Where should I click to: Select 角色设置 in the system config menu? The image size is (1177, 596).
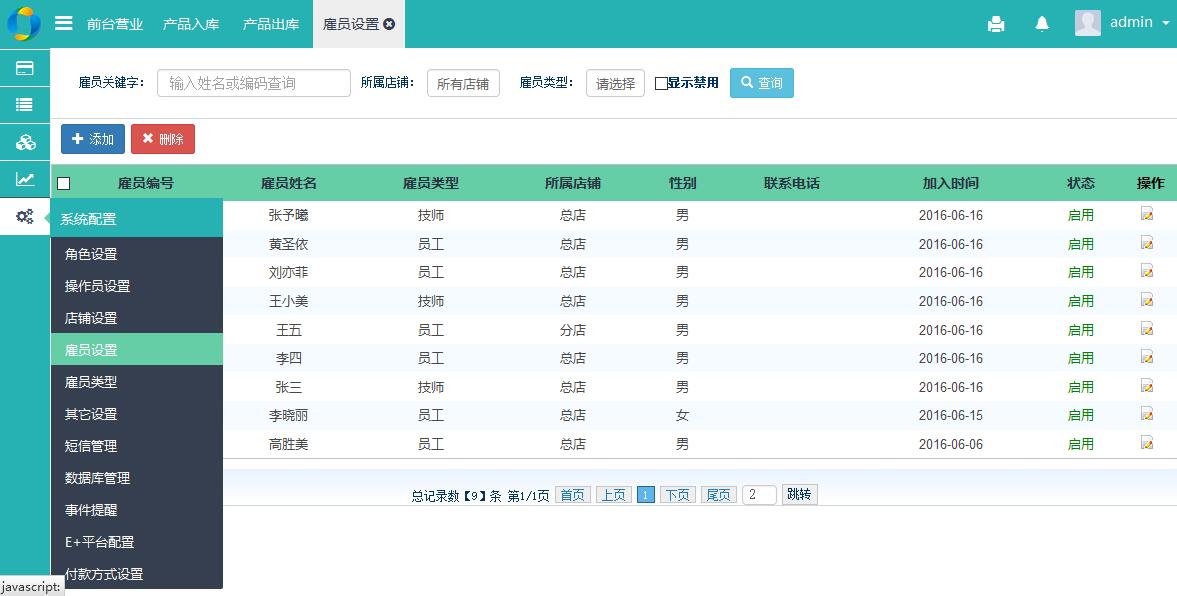coord(92,254)
